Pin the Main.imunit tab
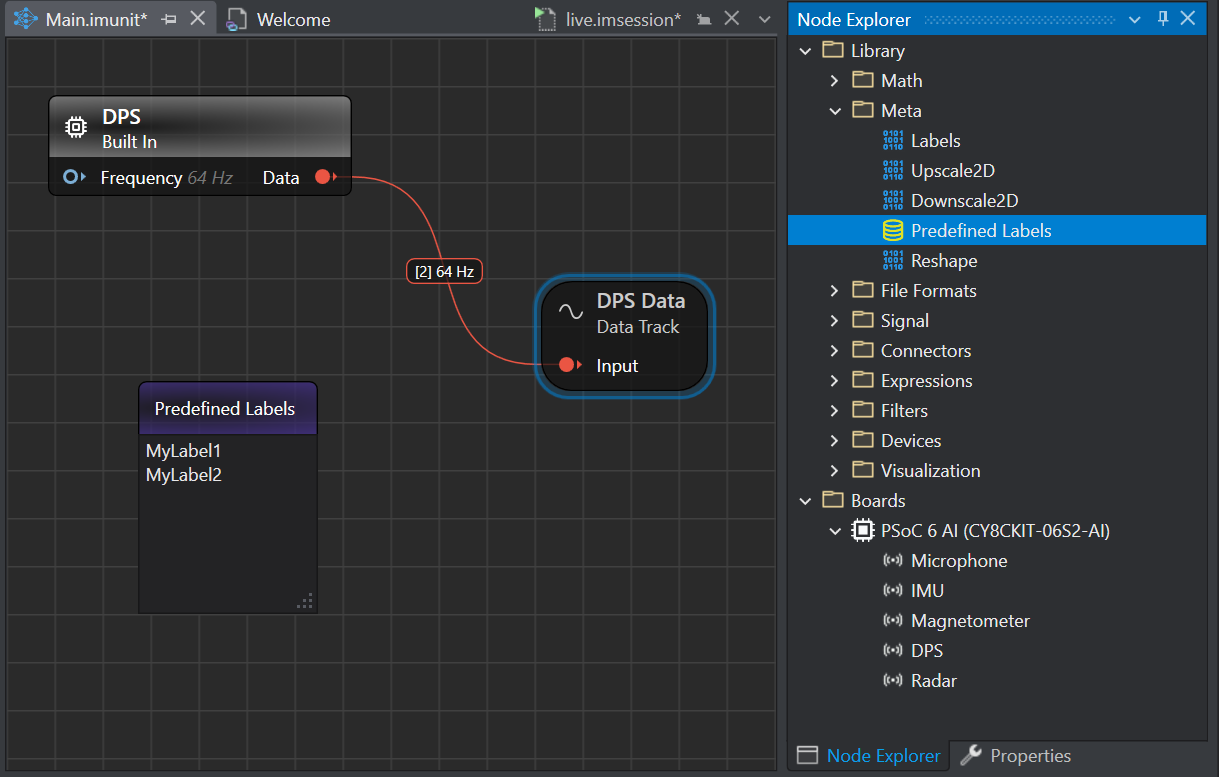 tap(169, 19)
